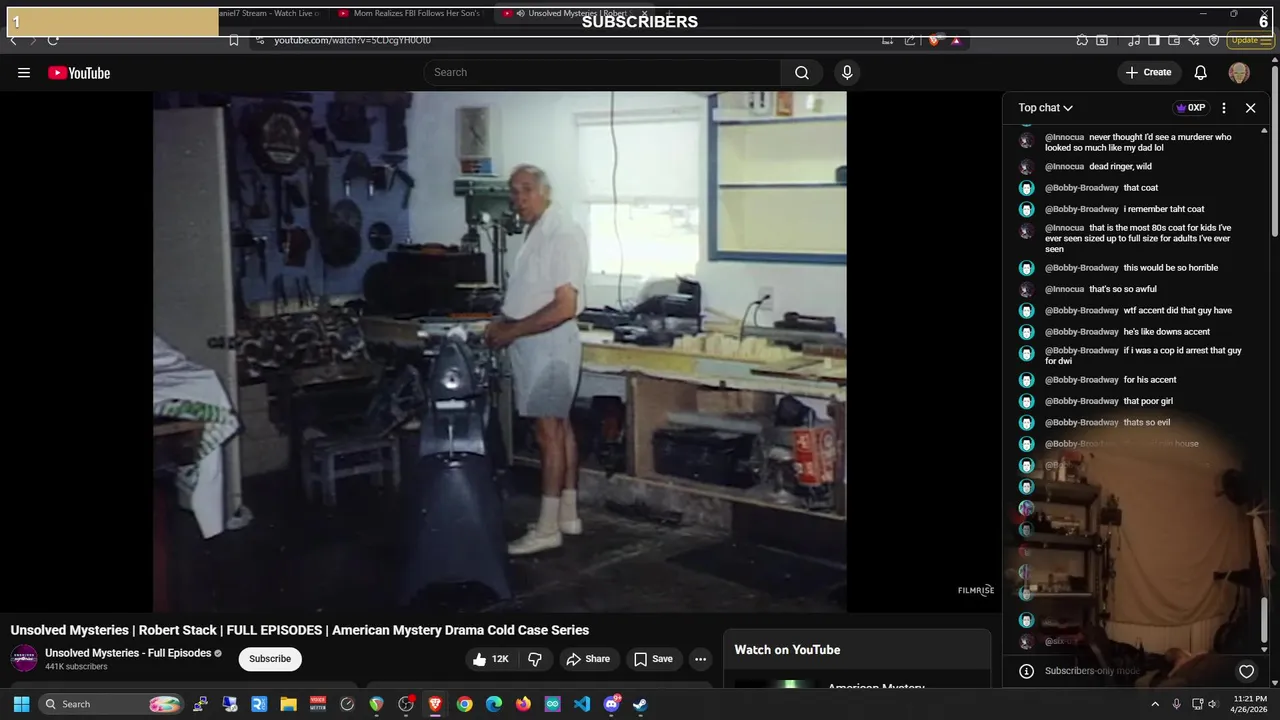This screenshot has width=1280, height=720.
Task: Select the Unsolved Mysteries browser tab
Action: [x=577, y=14]
